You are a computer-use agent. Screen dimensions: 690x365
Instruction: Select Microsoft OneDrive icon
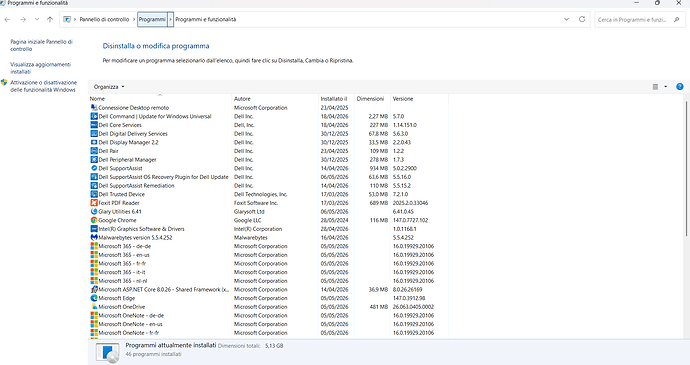[94, 307]
